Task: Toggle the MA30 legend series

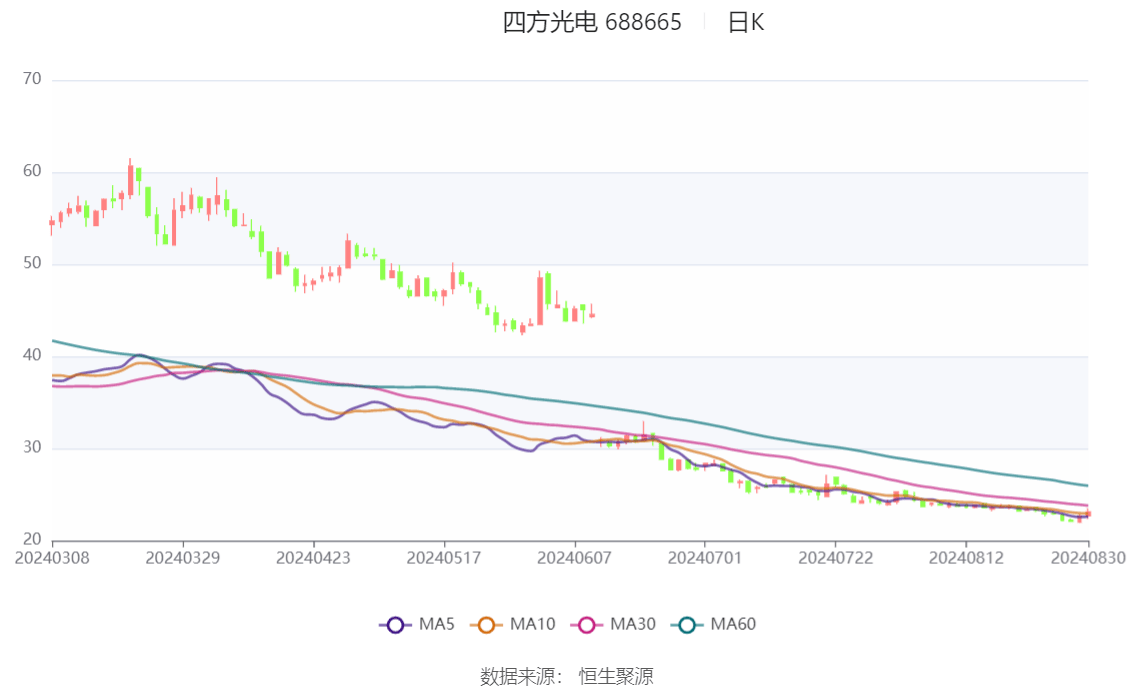Action: point(613,624)
